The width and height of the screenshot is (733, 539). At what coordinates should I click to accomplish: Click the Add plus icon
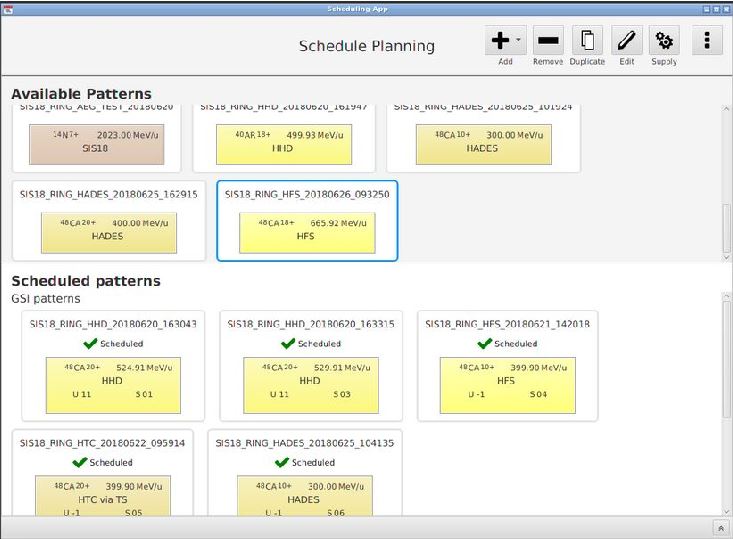point(499,41)
